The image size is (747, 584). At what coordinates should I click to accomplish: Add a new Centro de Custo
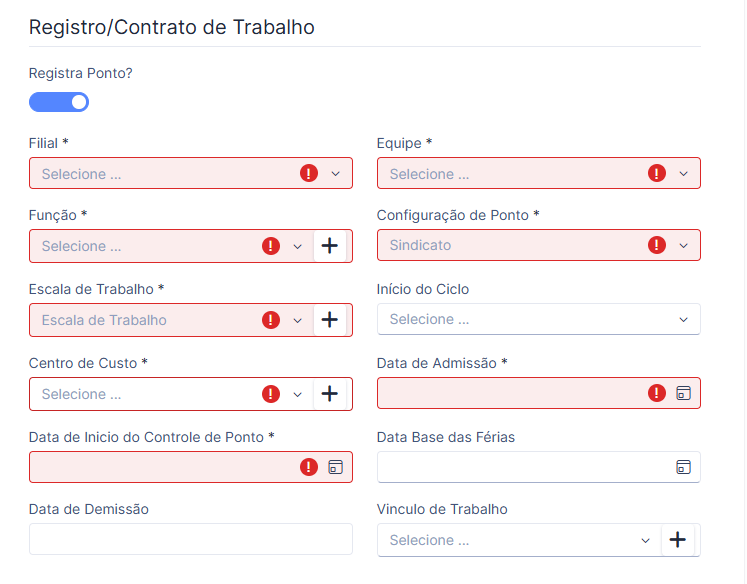[330, 394]
